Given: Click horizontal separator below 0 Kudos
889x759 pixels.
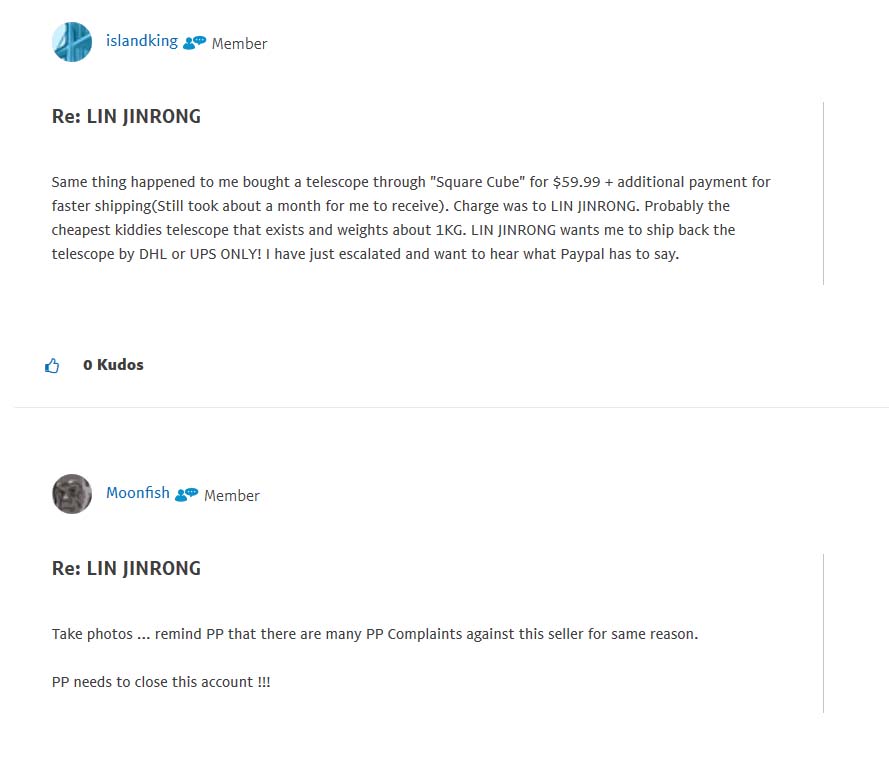Looking at the screenshot, I should (450, 407).
